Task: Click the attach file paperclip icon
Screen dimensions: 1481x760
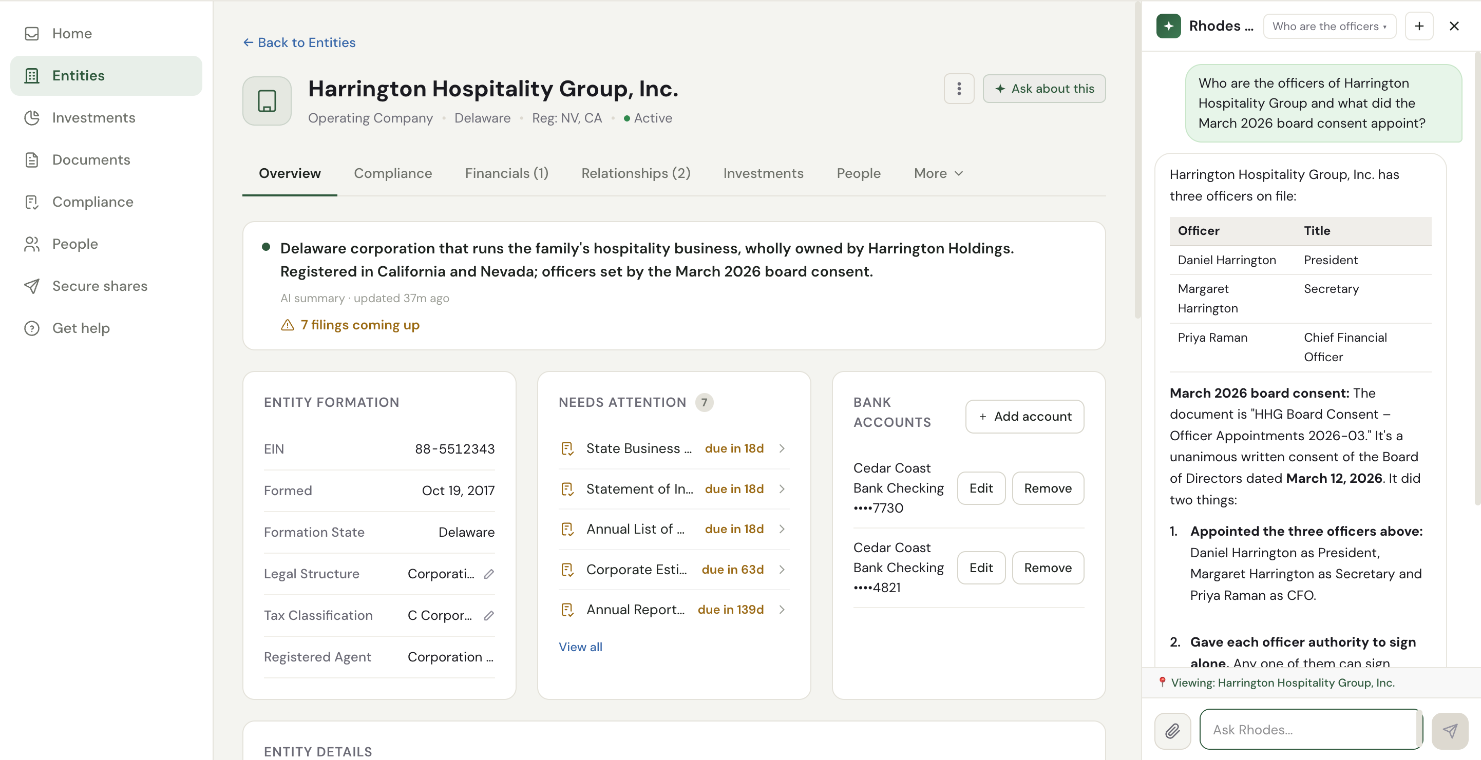Action: (x=1173, y=731)
